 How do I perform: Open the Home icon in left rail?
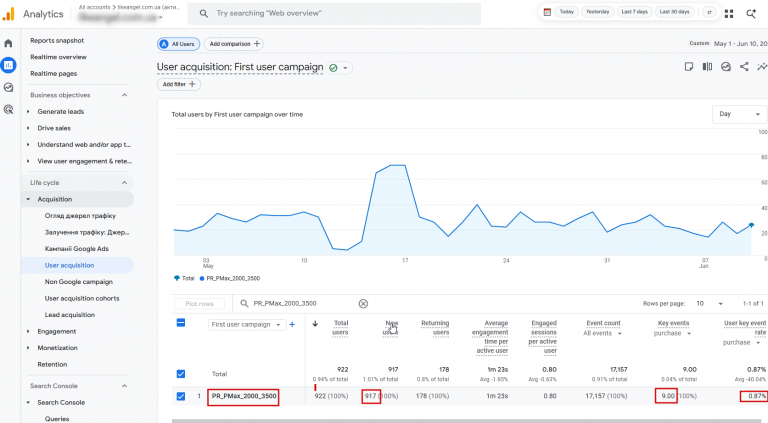click(x=8, y=43)
